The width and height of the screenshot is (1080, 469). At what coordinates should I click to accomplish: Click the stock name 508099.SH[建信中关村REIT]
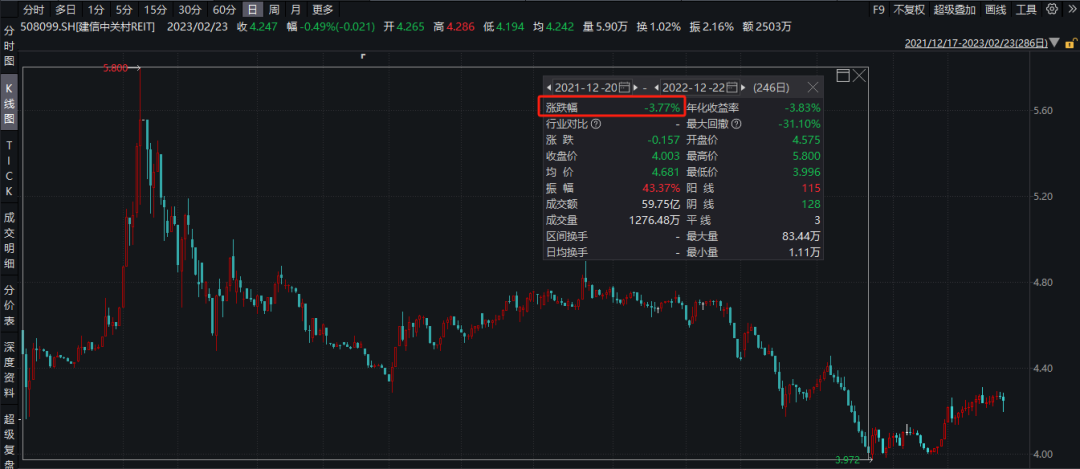click(88, 27)
